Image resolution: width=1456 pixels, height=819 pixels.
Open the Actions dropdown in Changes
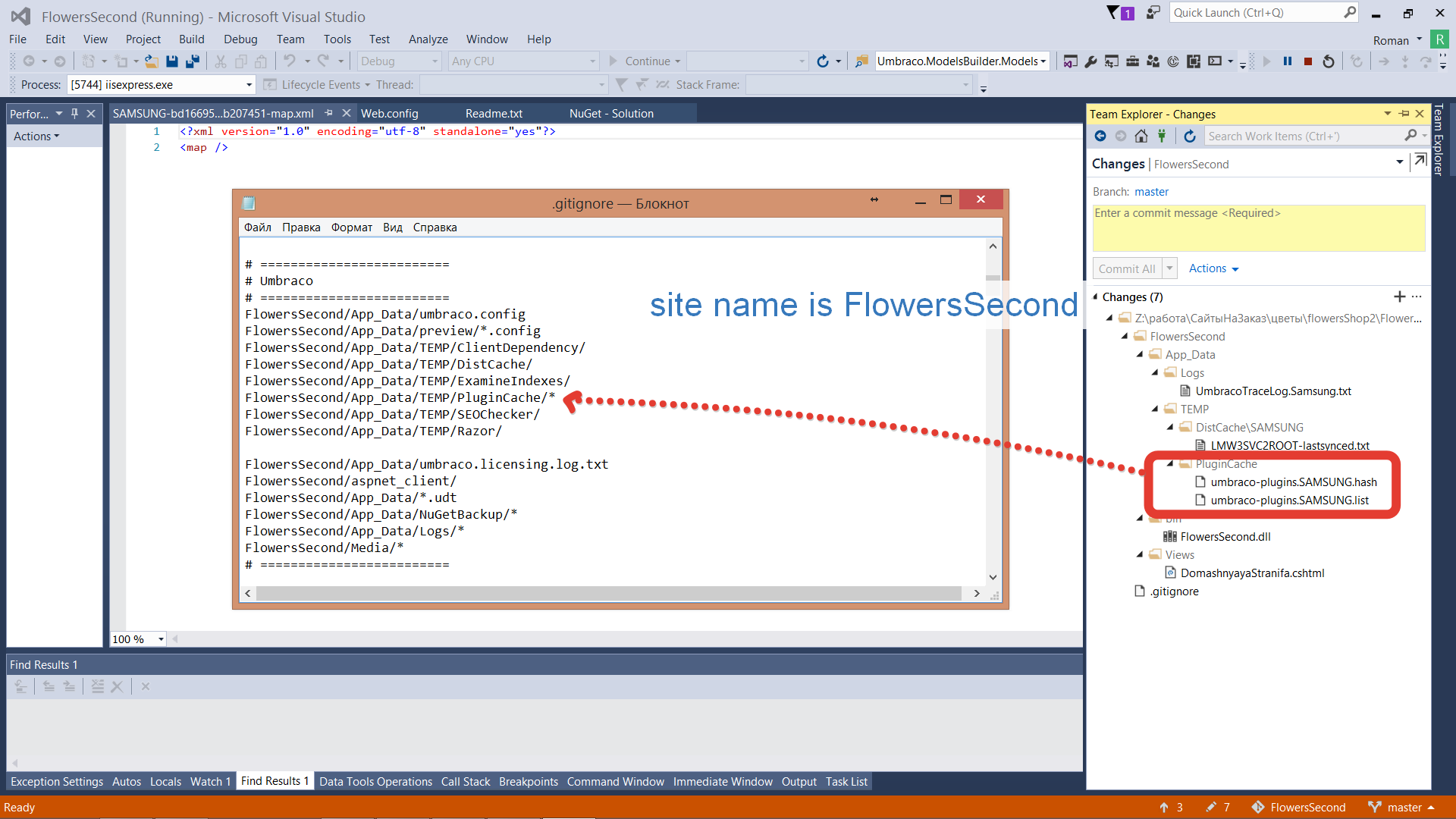pyautogui.click(x=1213, y=268)
